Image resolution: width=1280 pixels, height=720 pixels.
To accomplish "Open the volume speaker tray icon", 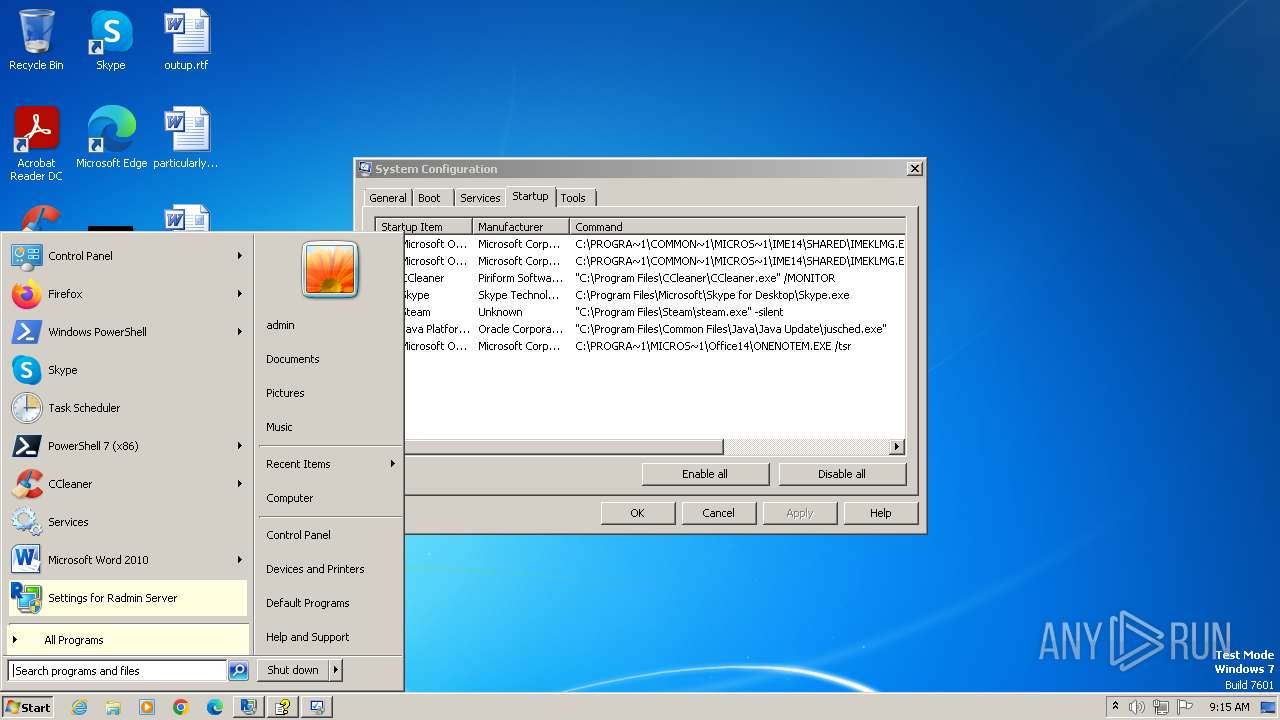I will coord(1137,707).
